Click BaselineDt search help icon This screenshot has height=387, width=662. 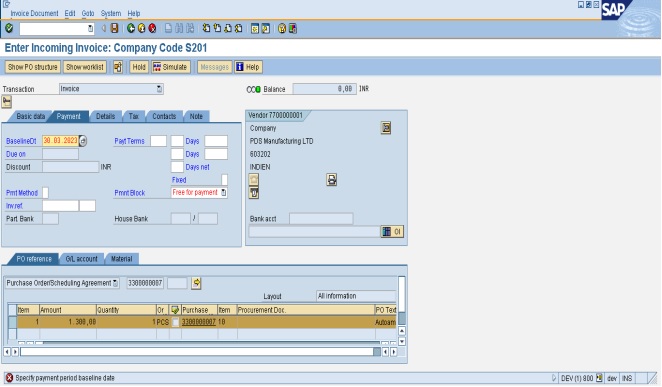(83, 141)
